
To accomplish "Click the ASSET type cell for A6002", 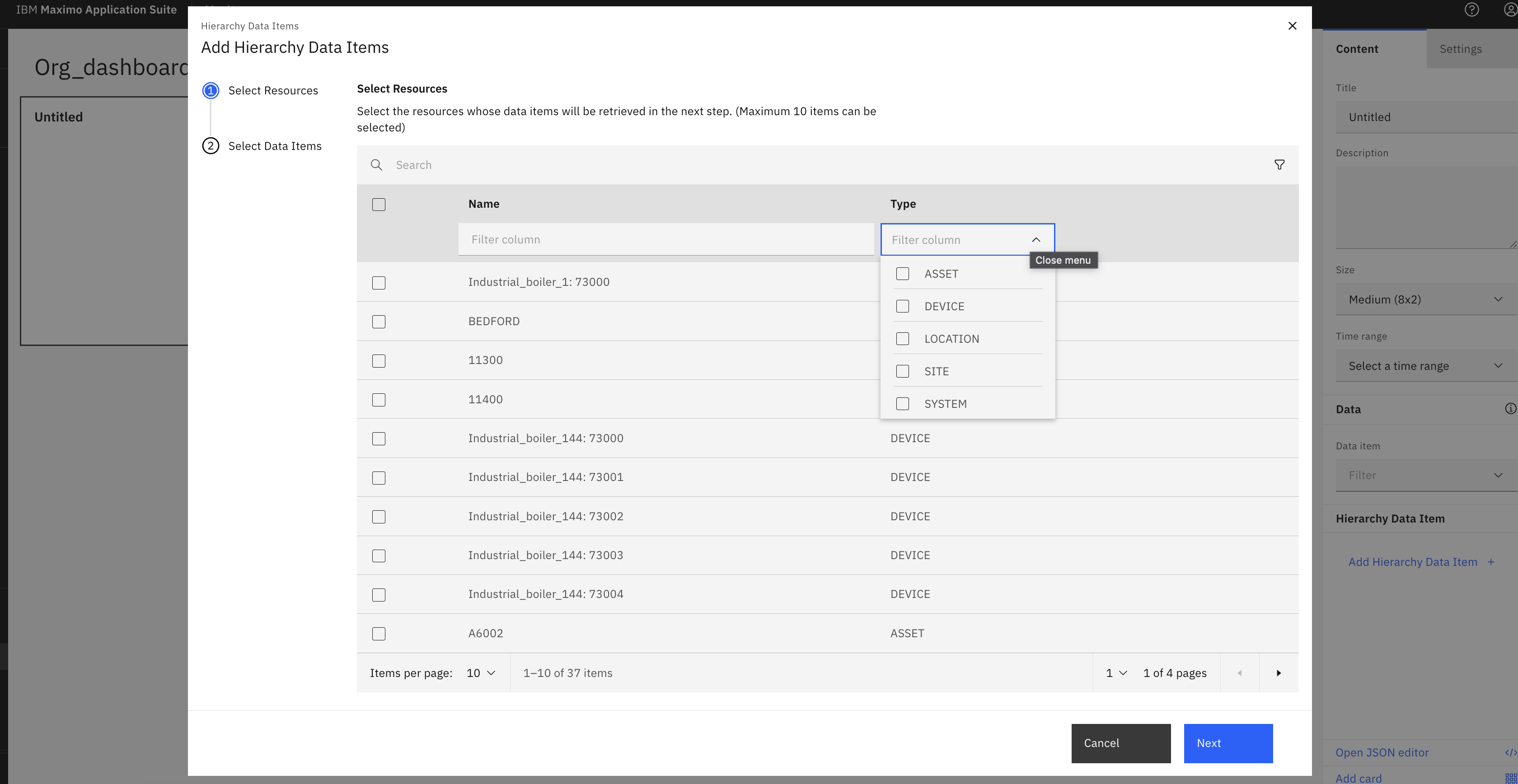I will [x=907, y=633].
